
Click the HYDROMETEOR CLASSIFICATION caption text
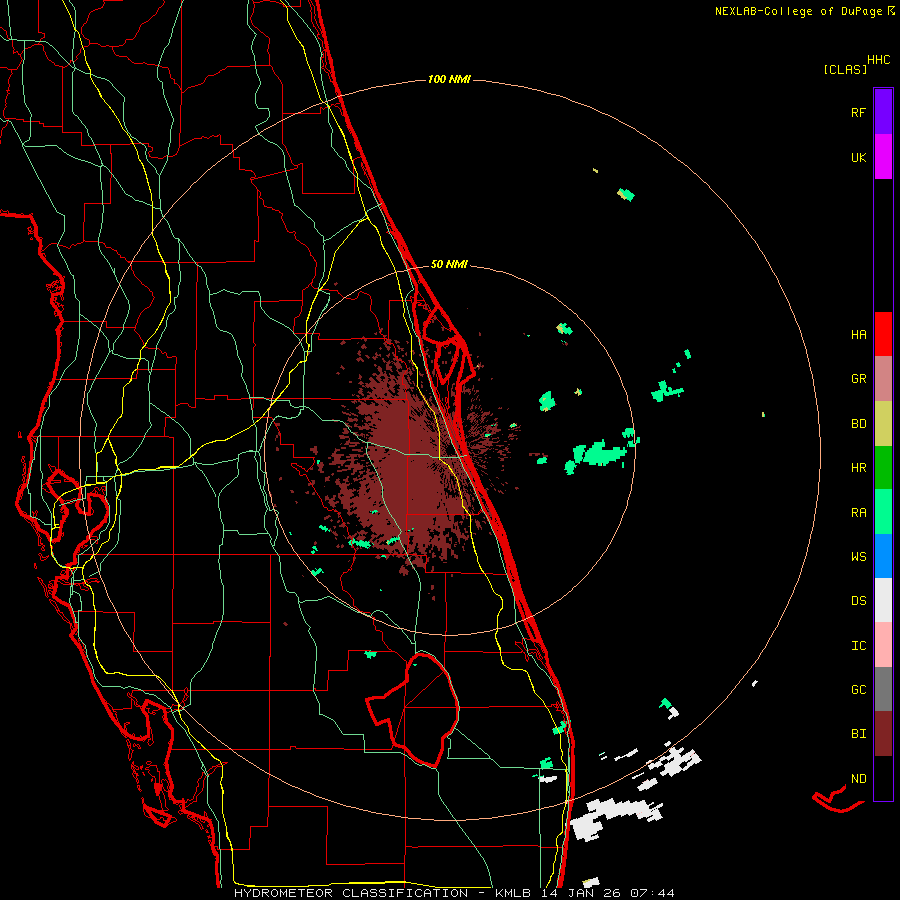[351, 893]
